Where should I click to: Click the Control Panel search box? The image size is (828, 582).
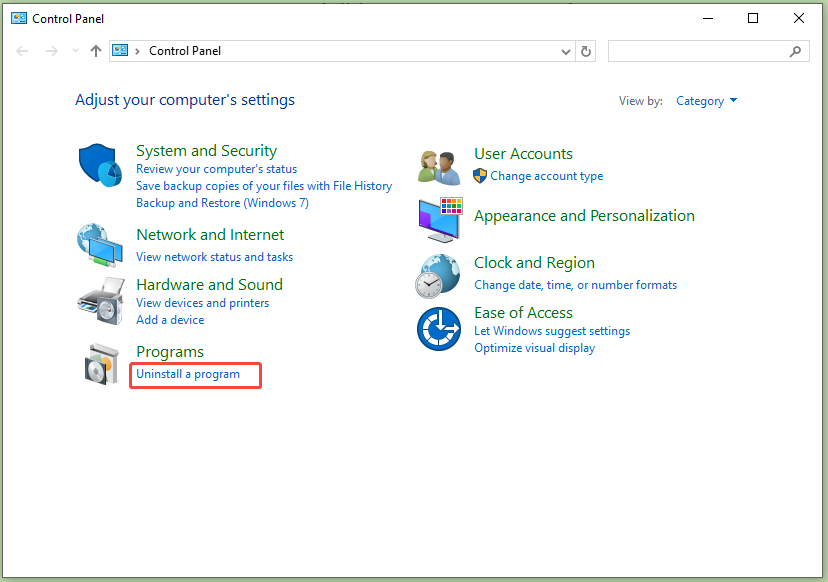700,51
